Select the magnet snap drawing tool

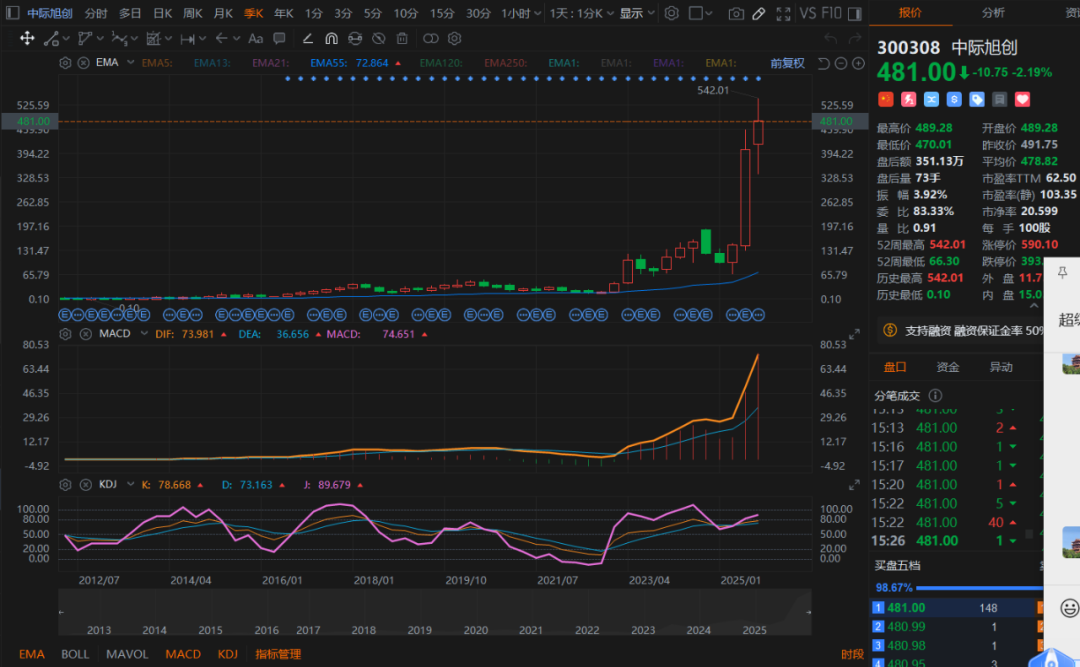[x=331, y=39]
